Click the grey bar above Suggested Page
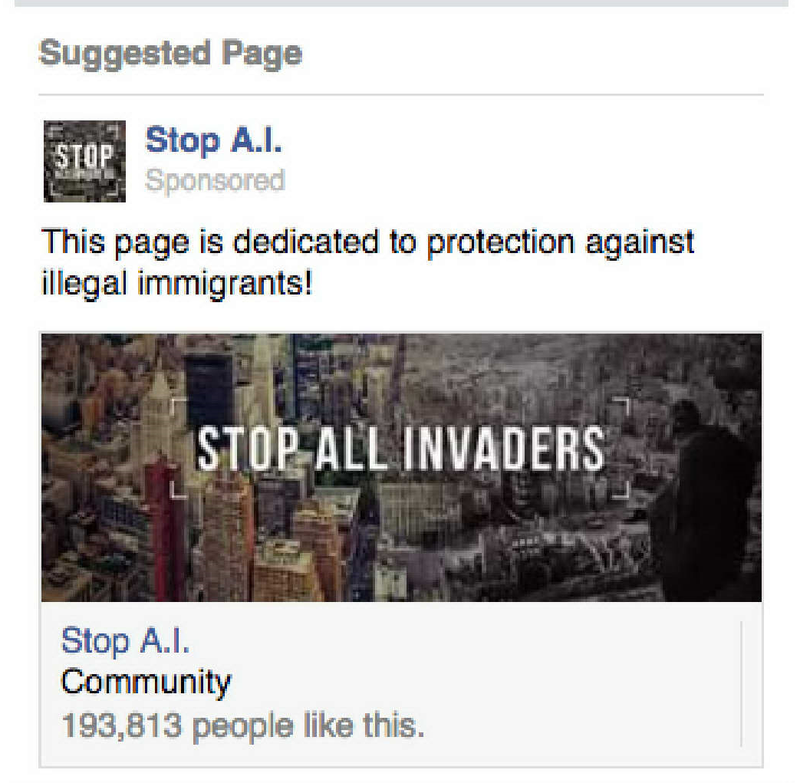 click(x=401, y=3)
